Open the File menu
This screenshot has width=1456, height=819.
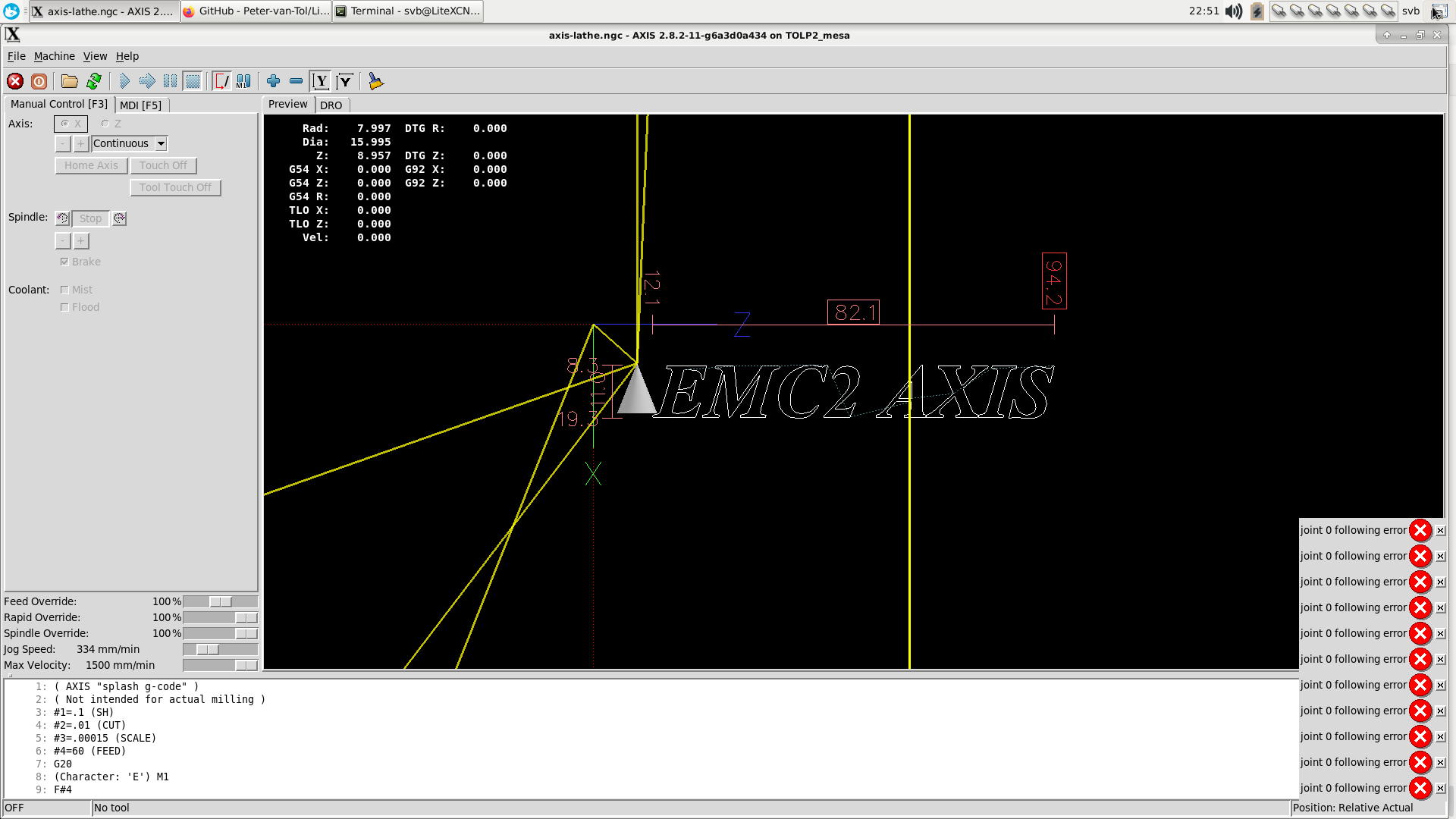[17, 56]
